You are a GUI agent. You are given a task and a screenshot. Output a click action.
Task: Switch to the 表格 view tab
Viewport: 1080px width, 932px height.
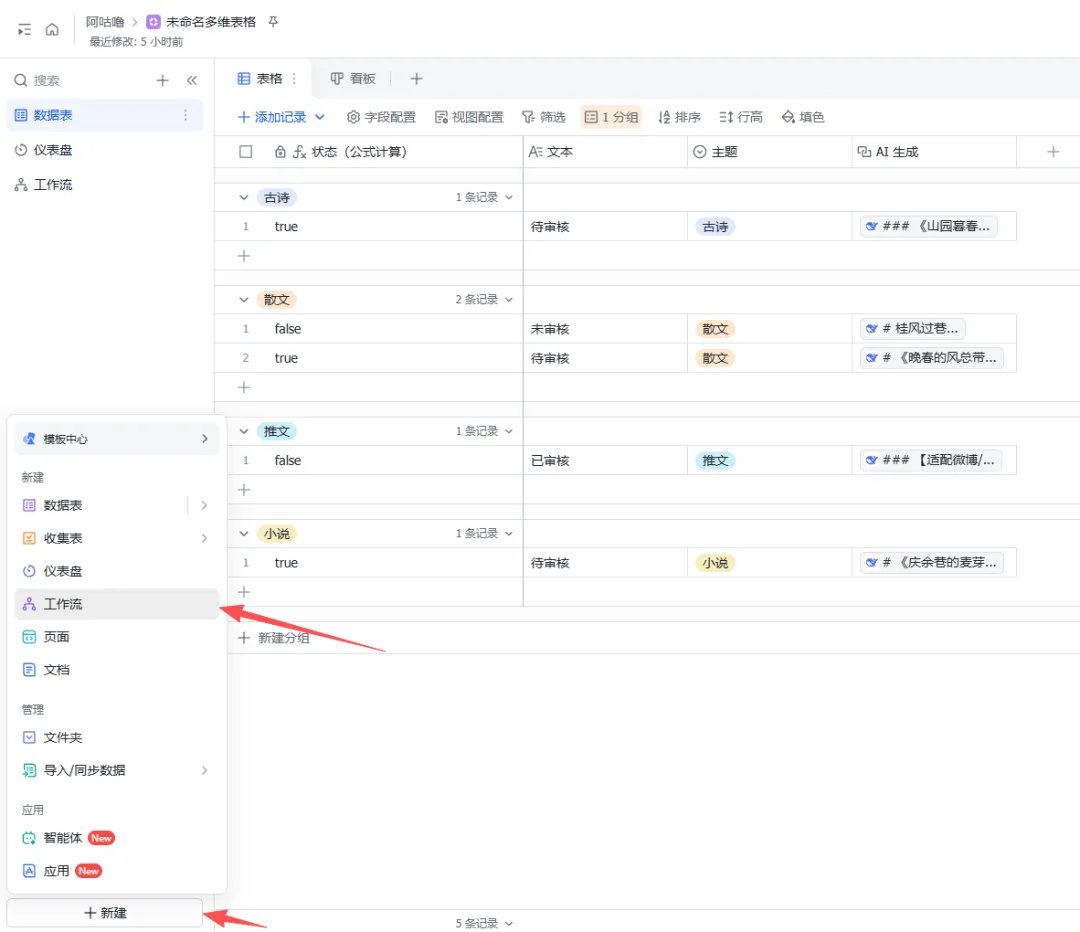260,79
